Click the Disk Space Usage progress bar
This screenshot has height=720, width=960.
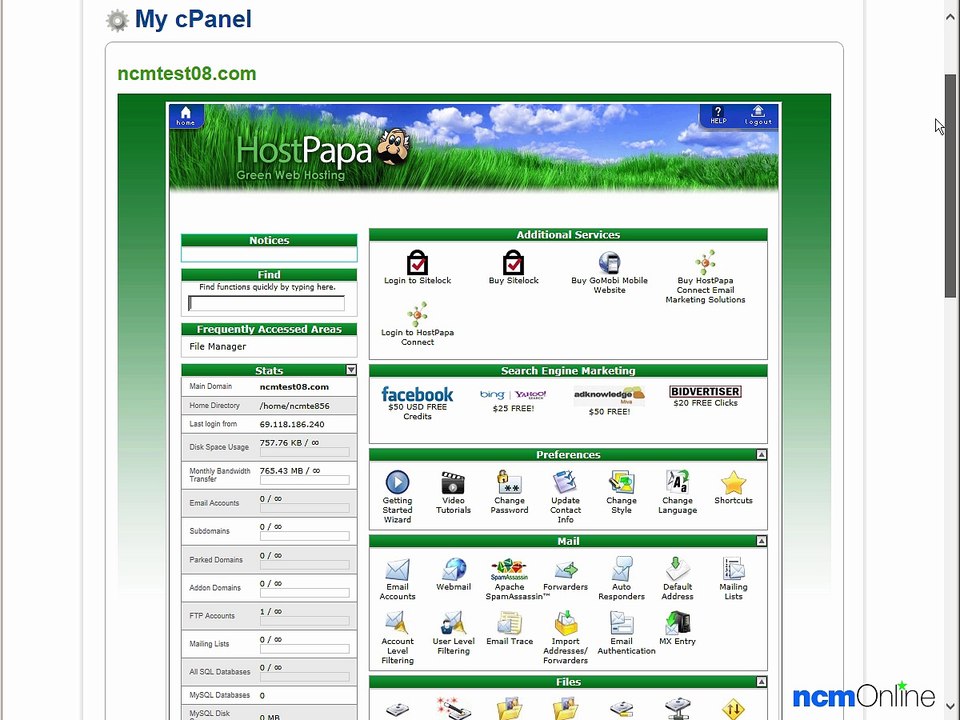(x=304, y=452)
